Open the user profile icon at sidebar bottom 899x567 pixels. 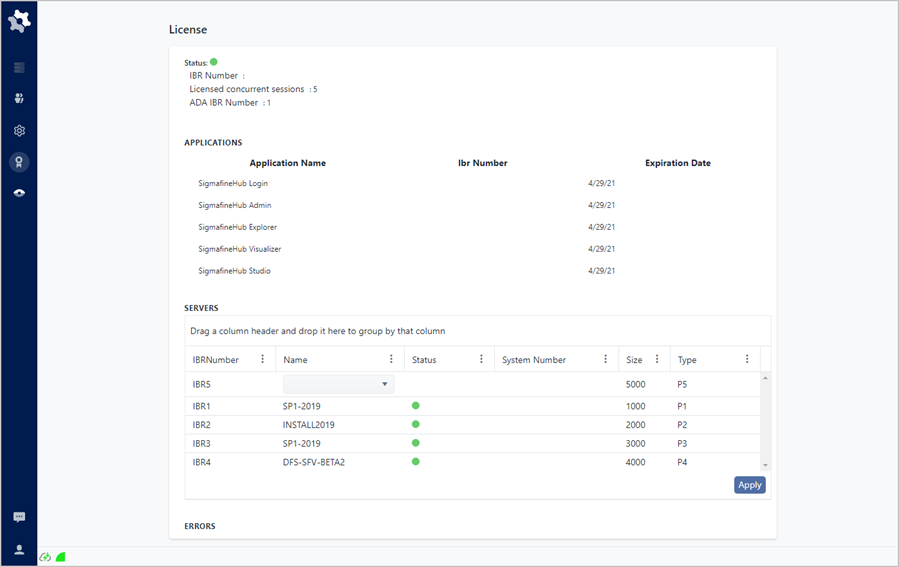click(x=19, y=549)
